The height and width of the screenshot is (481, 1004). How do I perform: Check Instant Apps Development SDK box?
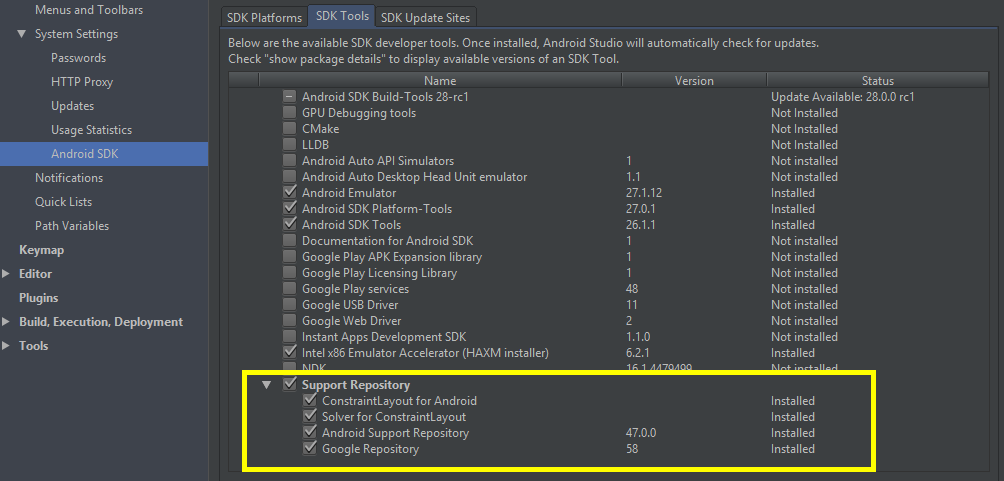pos(290,337)
